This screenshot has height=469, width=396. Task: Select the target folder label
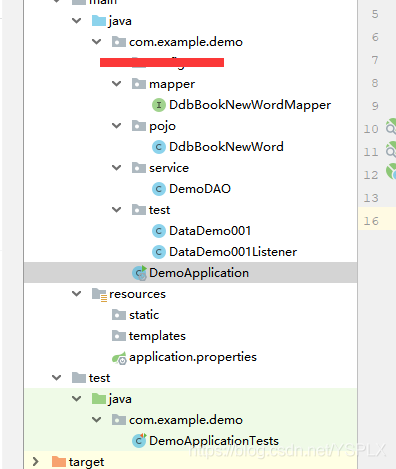tap(87, 462)
